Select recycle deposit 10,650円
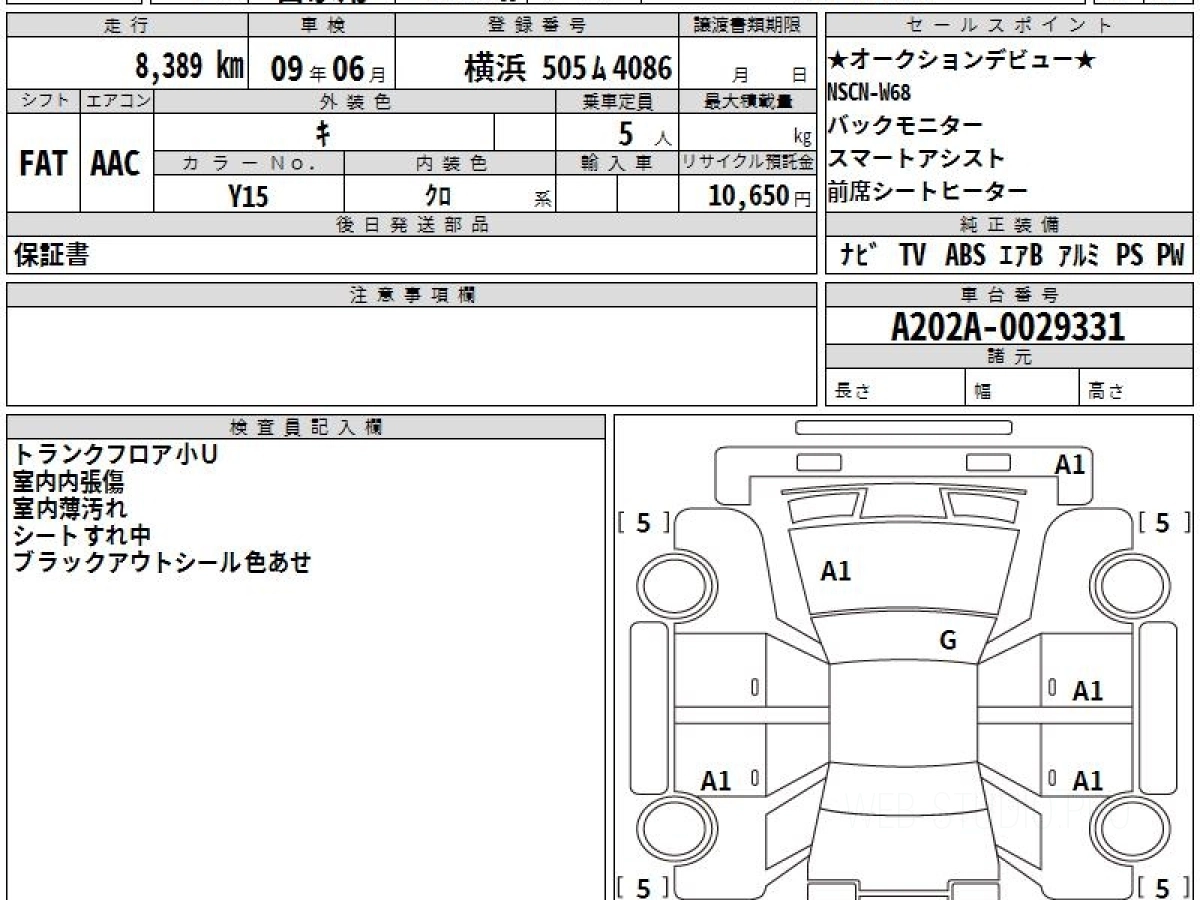Viewport: 1200px width, 900px height. tap(760, 196)
